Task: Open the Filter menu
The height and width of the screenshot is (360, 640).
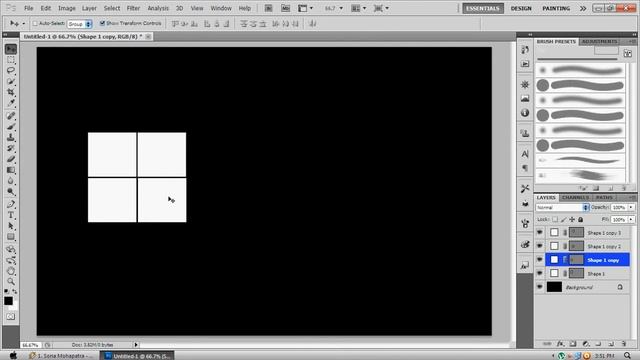Action: 133,8
